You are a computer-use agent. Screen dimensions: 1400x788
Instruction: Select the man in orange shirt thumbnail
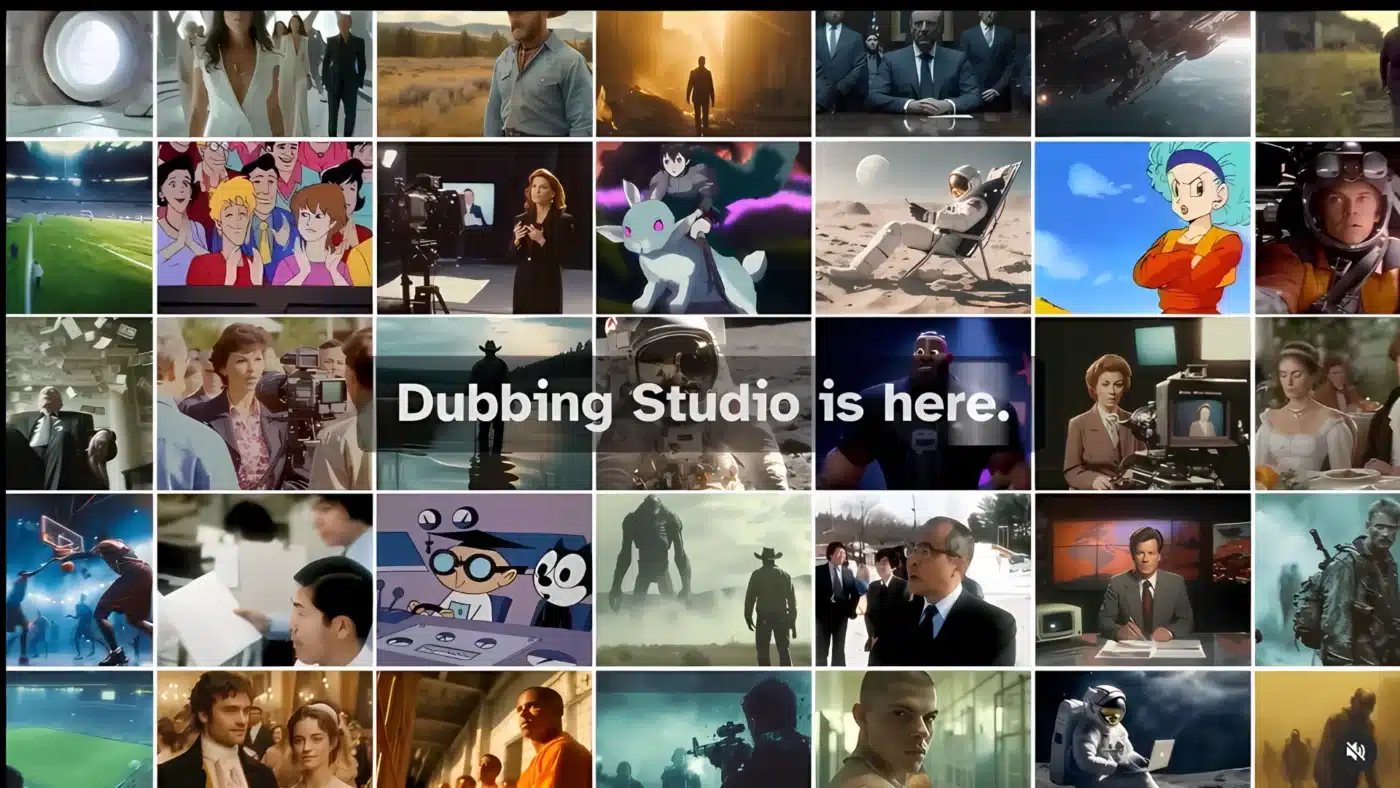click(485, 729)
